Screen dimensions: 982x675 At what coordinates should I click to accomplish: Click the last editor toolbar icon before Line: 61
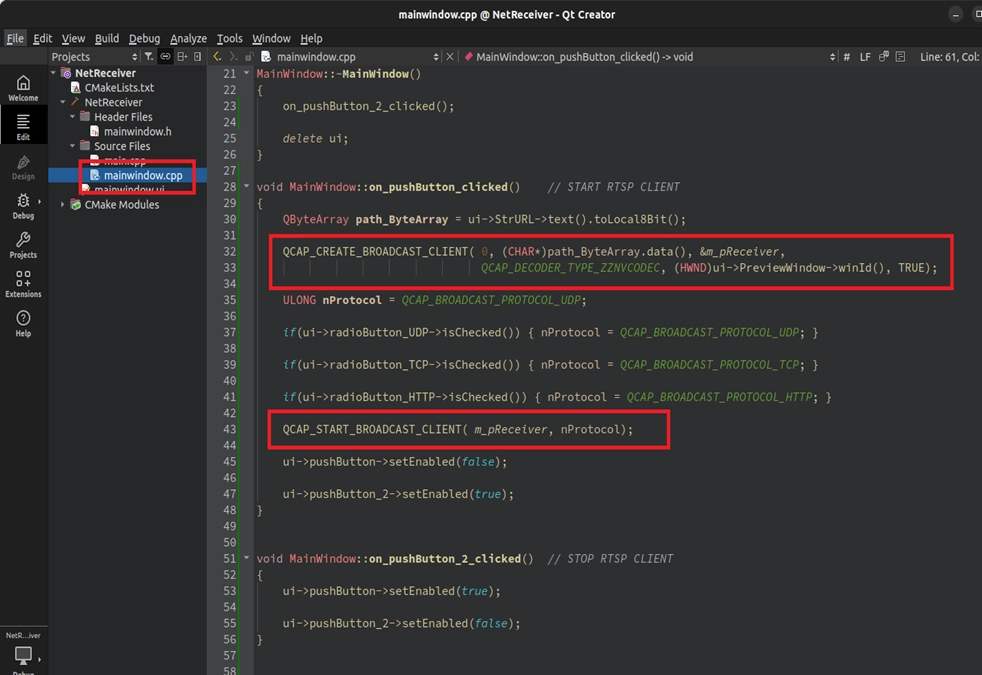coord(901,56)
